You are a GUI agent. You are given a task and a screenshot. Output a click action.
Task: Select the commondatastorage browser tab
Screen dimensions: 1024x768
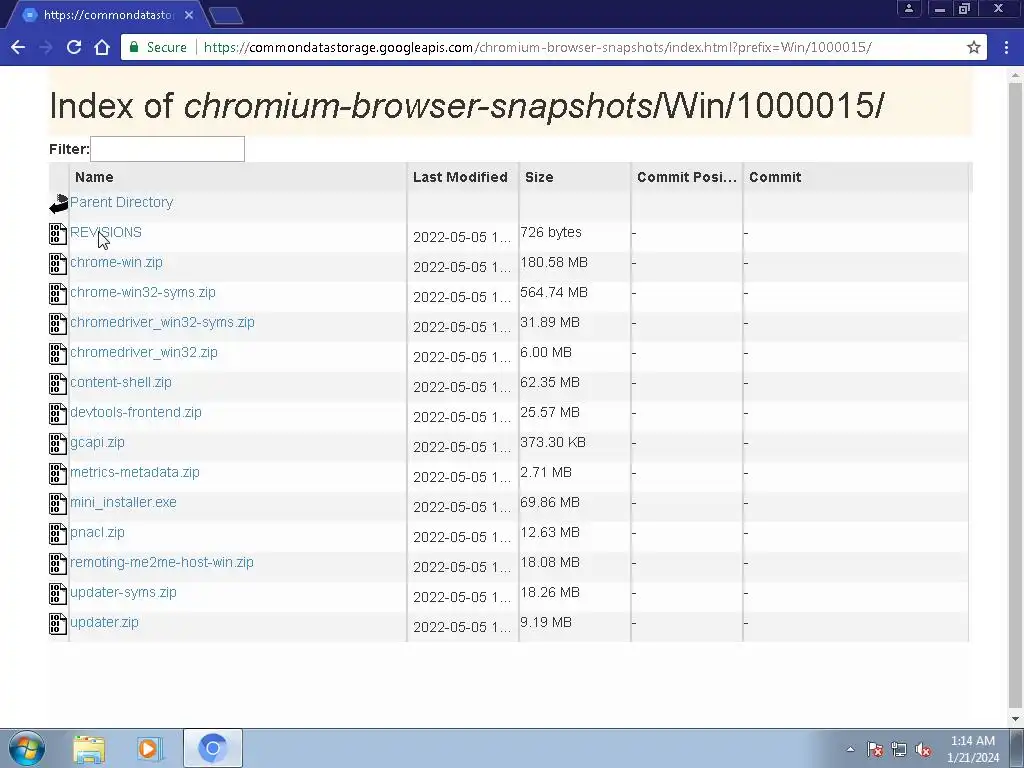point(108,14)
